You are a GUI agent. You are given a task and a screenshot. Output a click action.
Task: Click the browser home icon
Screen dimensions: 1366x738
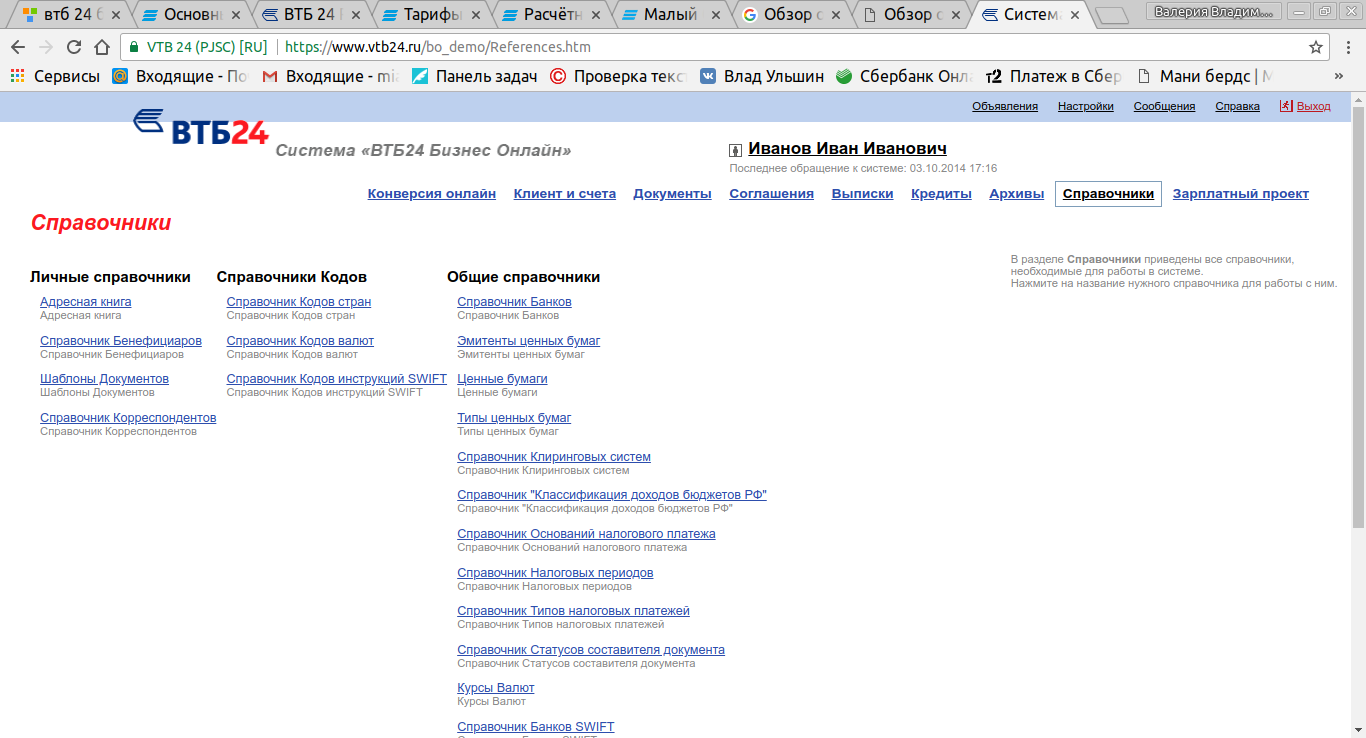tap(102, 47)
